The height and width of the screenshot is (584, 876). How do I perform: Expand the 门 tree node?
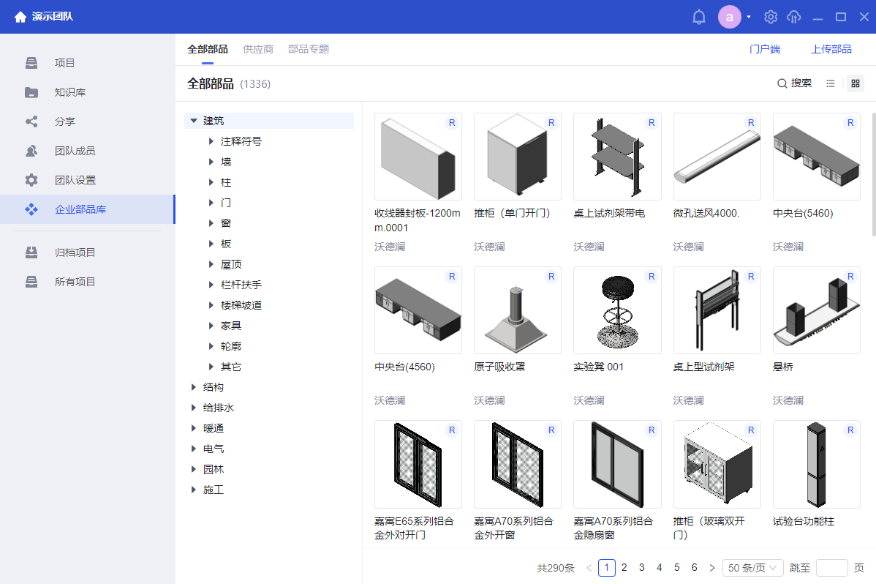[211, 202]
